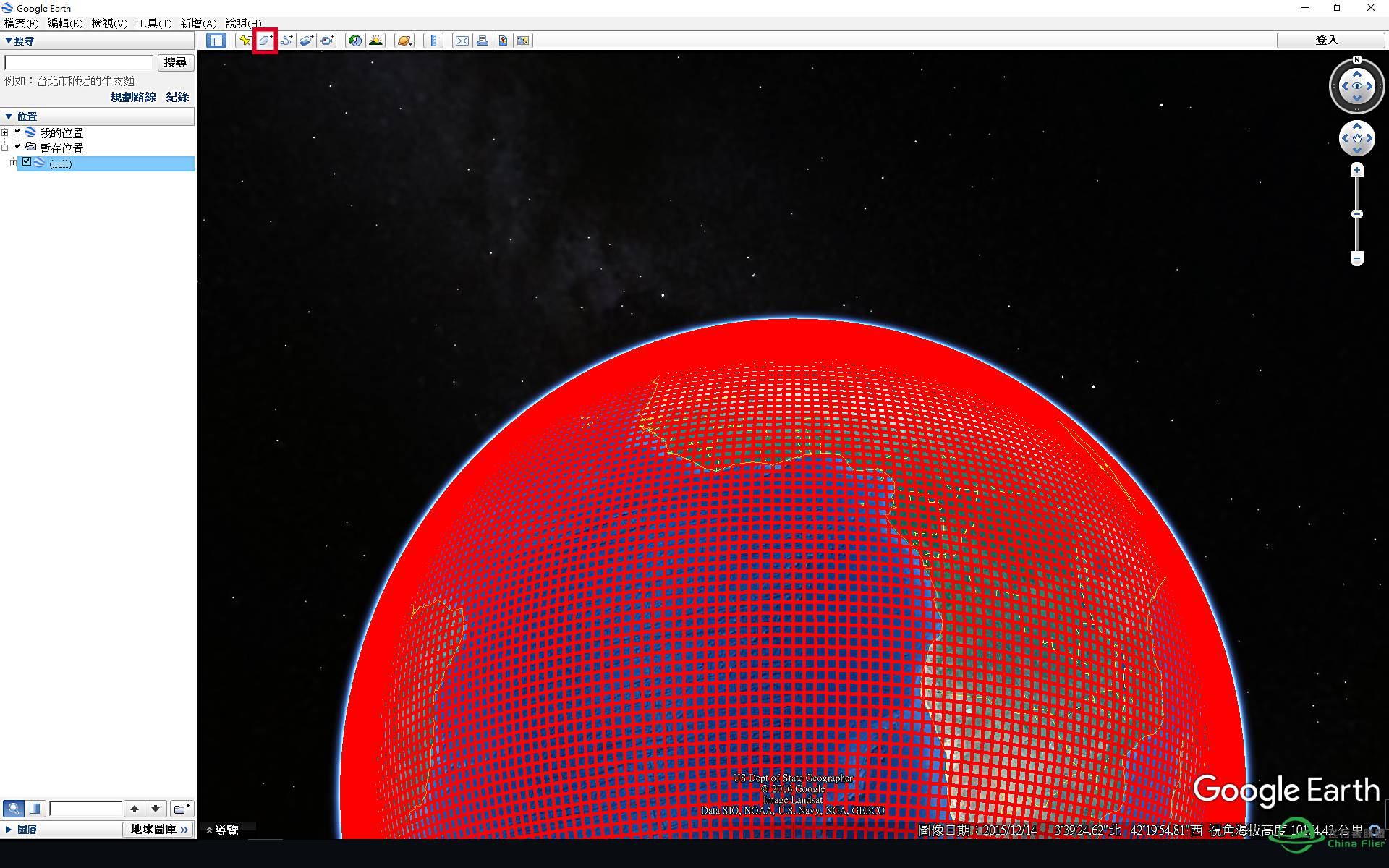Click the 地球圖庫 Earth Gallery button

tap(158, 830)
